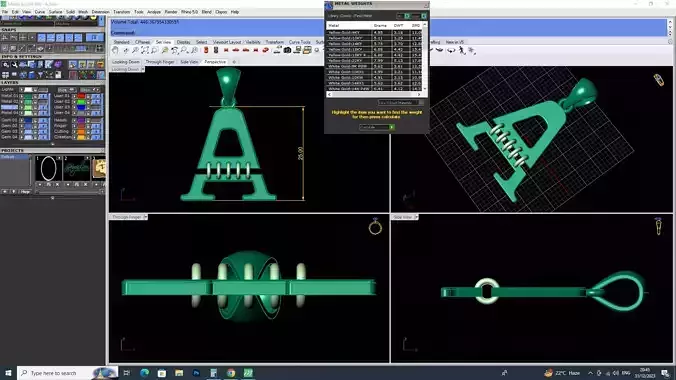
Task: Click the pendant icon in Side View viewport
Action: pos(658,226)
